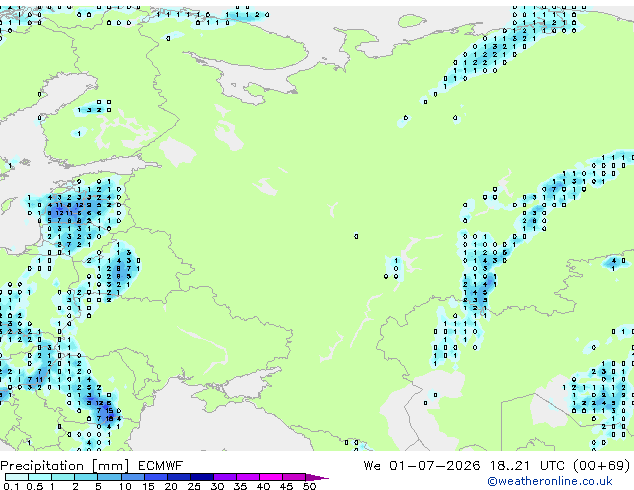Click the 'Precipitation [mm]' title text
The height and width of the screenshot is (490, 634).
coord(65,466)
